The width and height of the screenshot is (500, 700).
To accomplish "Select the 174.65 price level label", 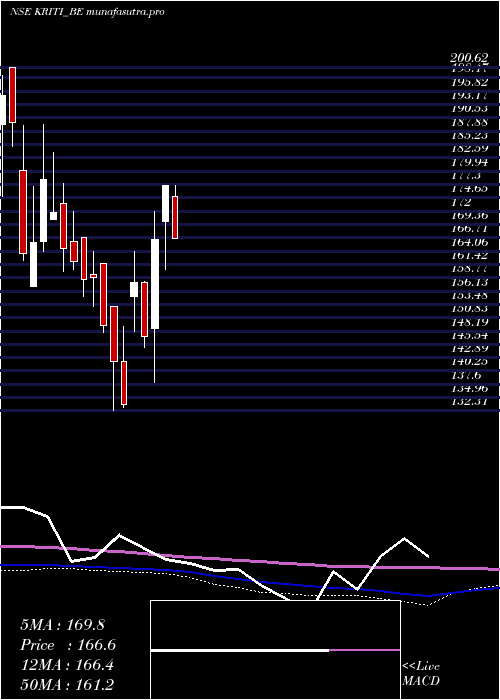I will coord(469,188).
